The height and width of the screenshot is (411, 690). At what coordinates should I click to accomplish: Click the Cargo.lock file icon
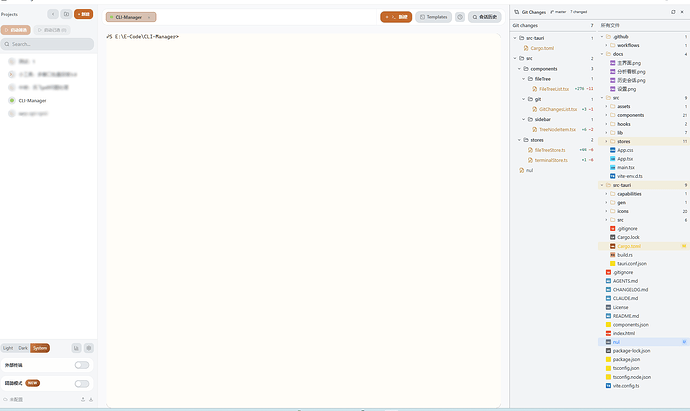(613, 237)
